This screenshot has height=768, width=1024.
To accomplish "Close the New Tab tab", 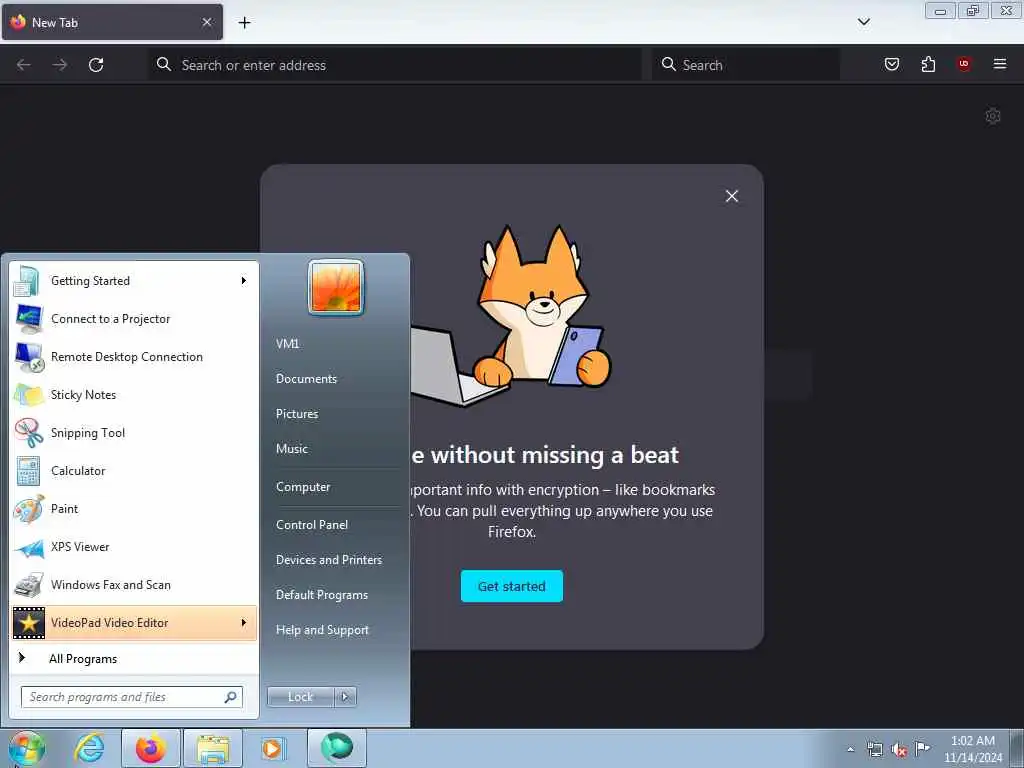I will coord(206,22).
